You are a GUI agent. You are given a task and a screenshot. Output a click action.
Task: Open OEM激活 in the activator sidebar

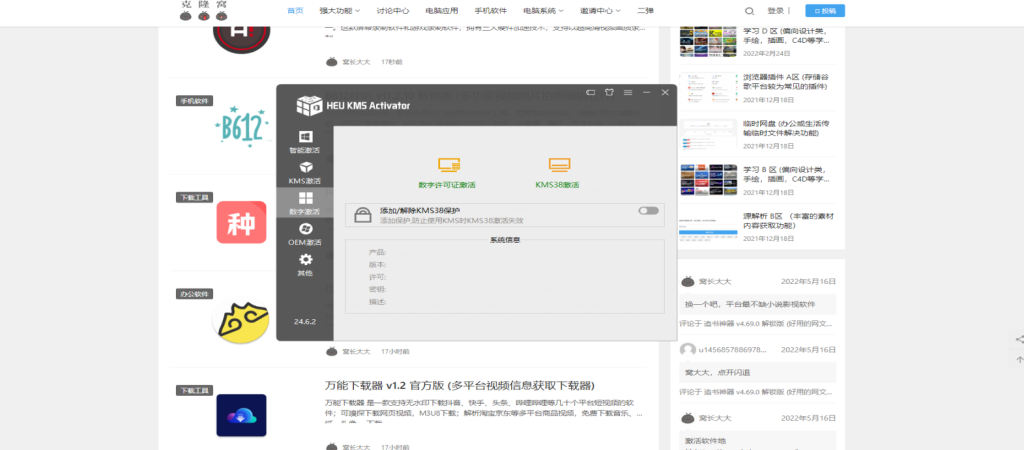pyautogui.click(x=304, y=234)
